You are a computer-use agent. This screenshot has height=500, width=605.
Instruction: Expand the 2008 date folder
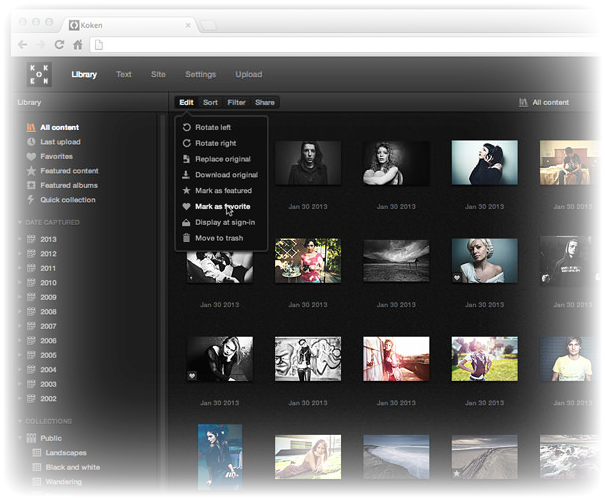[x=20, y=312]
